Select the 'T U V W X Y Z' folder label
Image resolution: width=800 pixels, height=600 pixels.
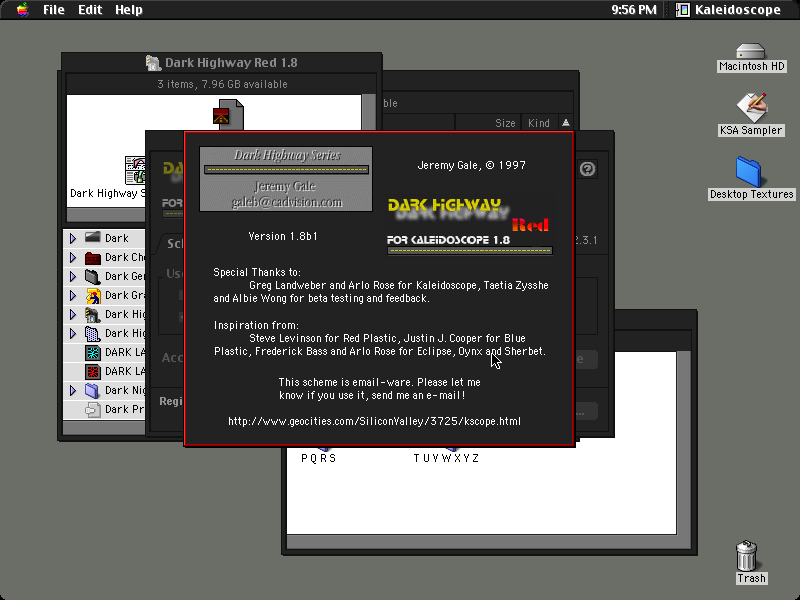pos(446,458)
